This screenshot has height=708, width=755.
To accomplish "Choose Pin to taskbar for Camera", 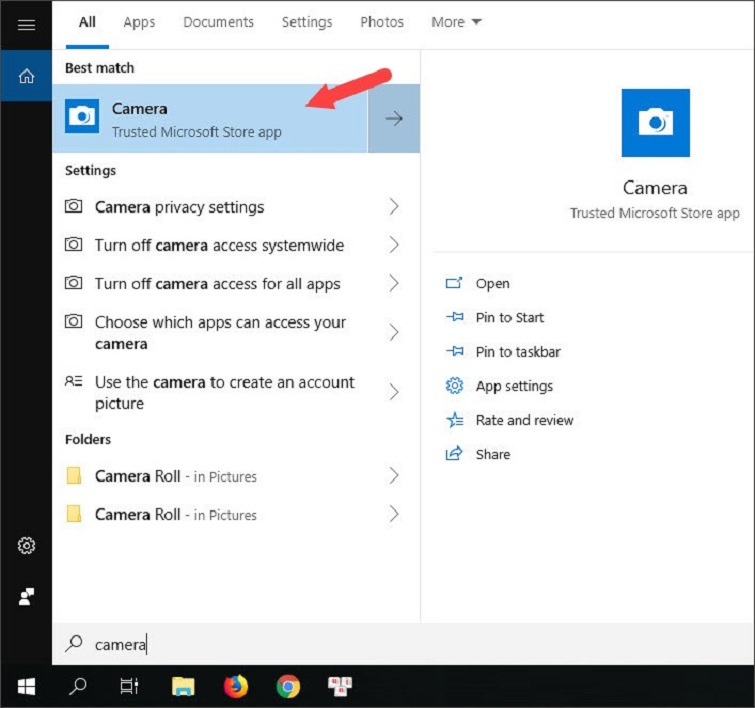I will [517, 352].
